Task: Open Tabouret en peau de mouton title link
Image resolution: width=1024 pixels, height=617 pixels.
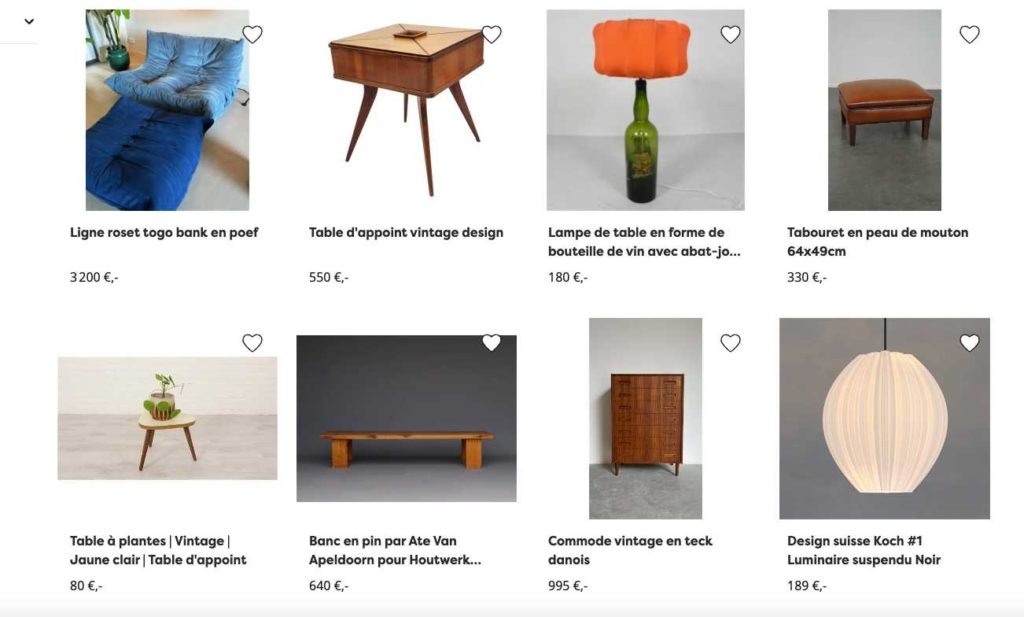Action: 877,242
